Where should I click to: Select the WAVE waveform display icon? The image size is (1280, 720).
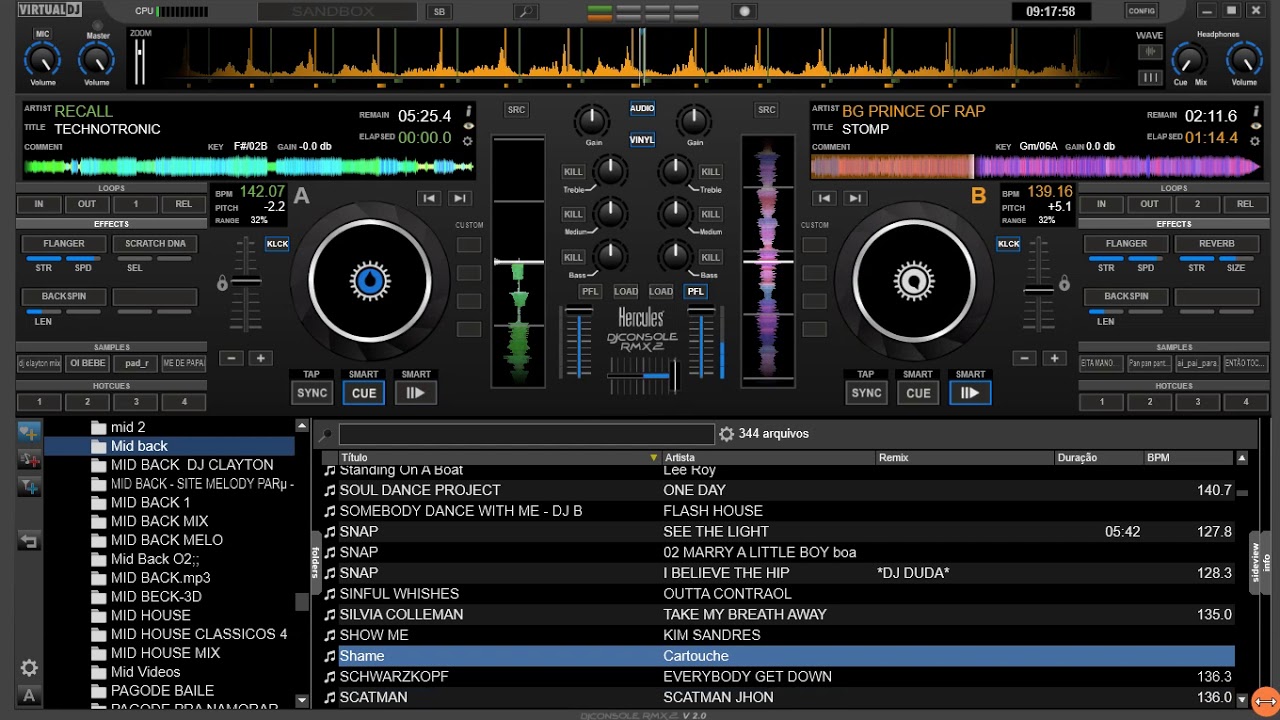click(1150, 52)
